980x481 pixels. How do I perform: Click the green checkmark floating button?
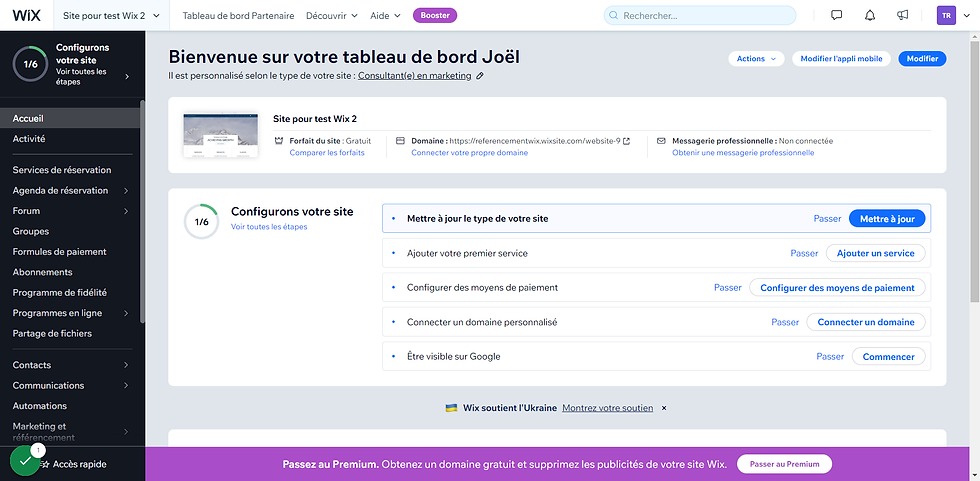point(25,461)
